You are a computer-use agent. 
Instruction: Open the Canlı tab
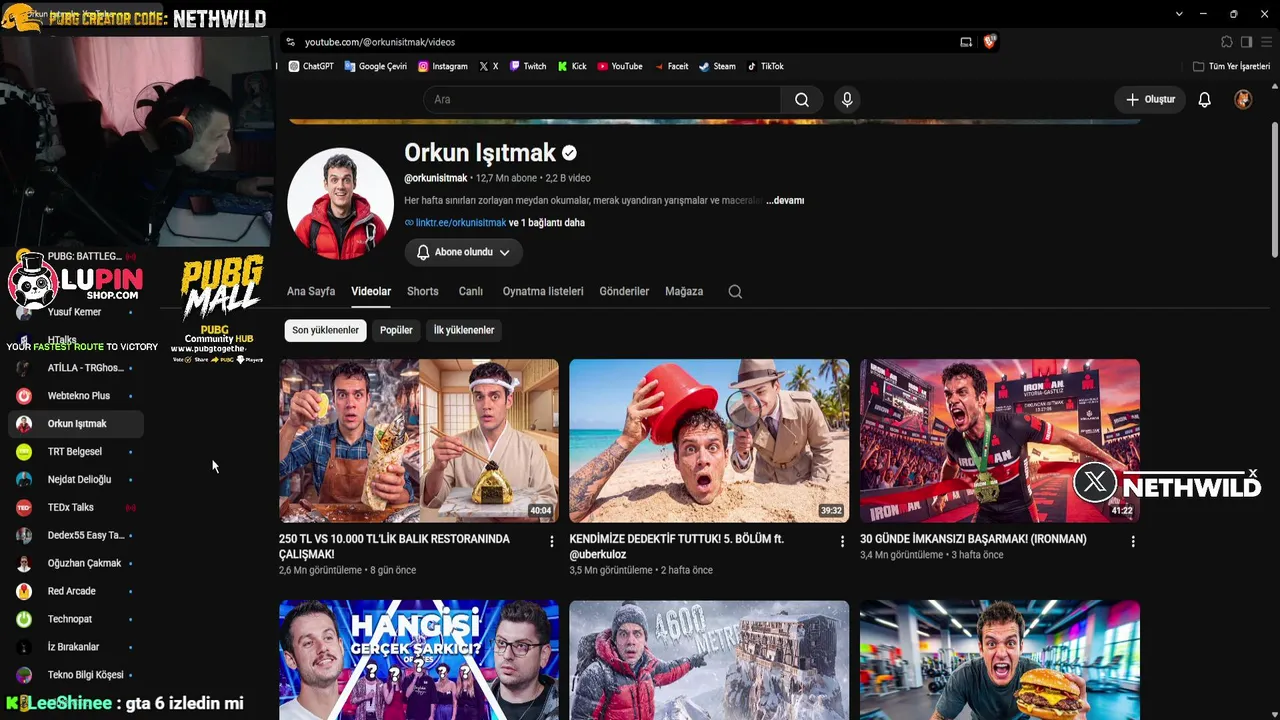tap(471, 292)
